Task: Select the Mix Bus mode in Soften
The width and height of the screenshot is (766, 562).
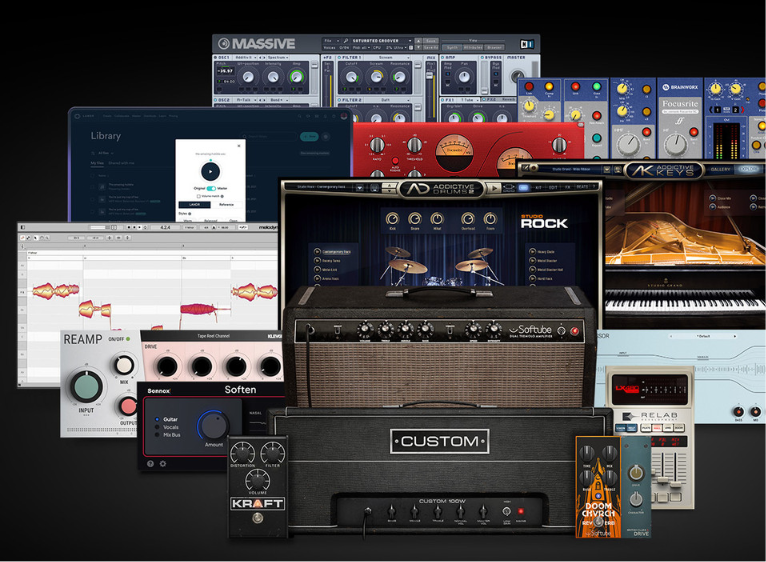Action: click(x=168, y=435)
